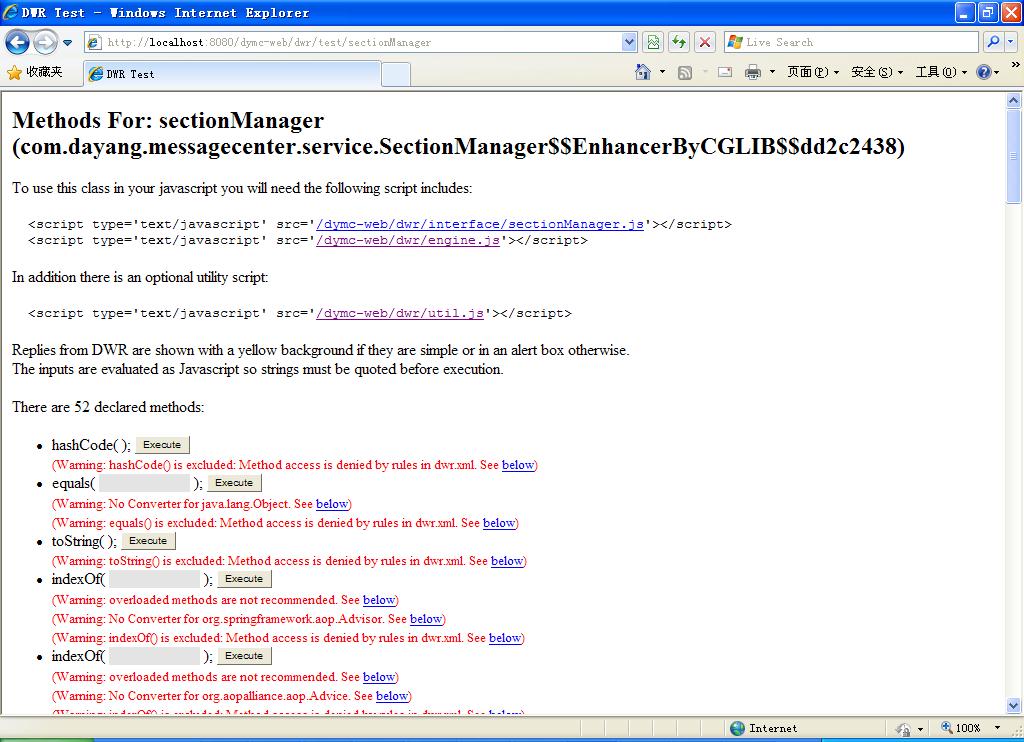
Task: Execute the toString() method
Action: (x=148, y=541)
